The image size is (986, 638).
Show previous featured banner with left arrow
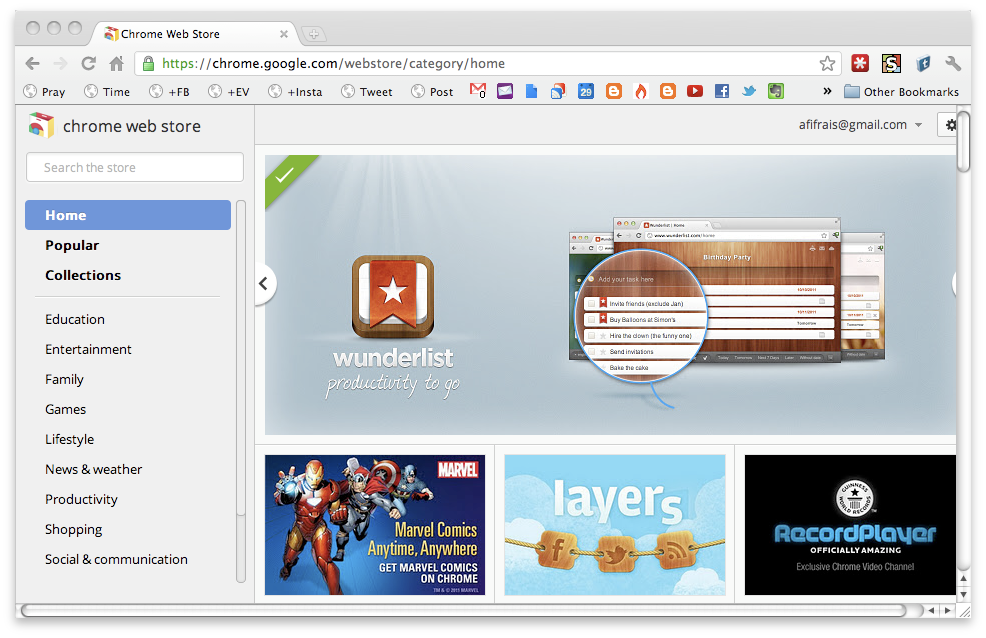click(264, 283)
